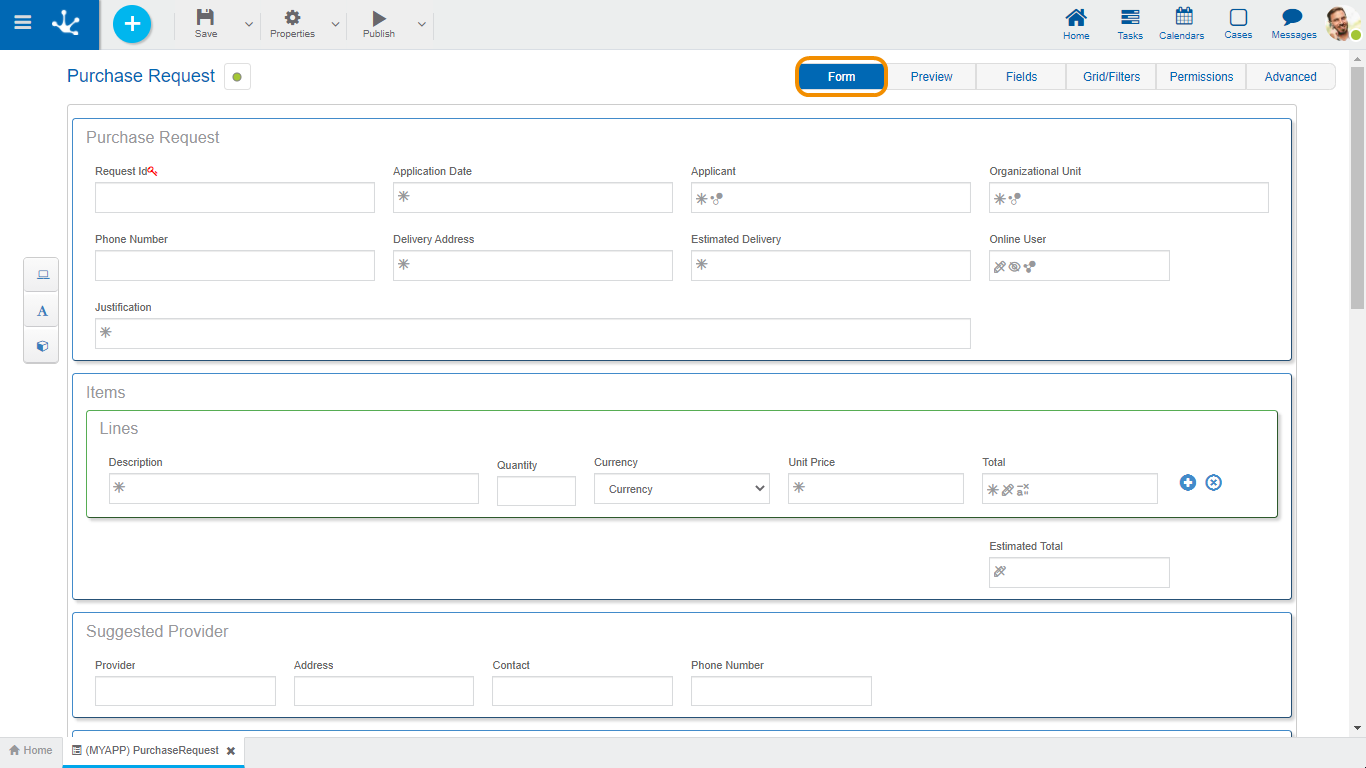The height and width of the screenshot is (768, 1366).
Task: Open the hamburger main menu
Action: coord(22,23)
